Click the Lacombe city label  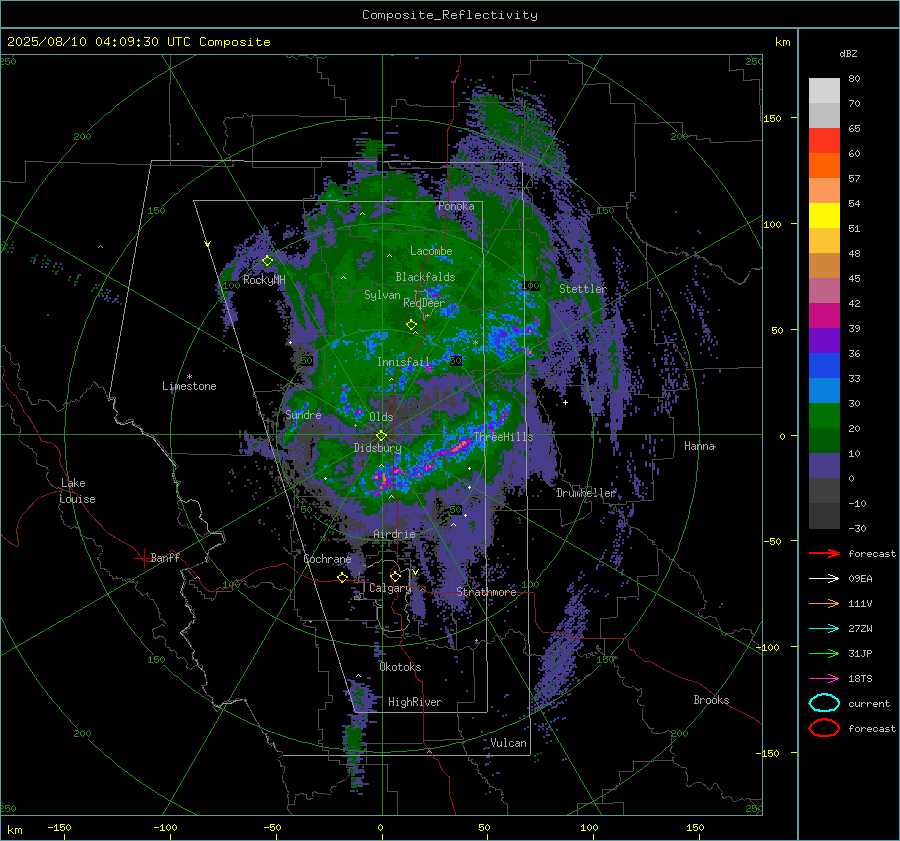coord(431,251)
